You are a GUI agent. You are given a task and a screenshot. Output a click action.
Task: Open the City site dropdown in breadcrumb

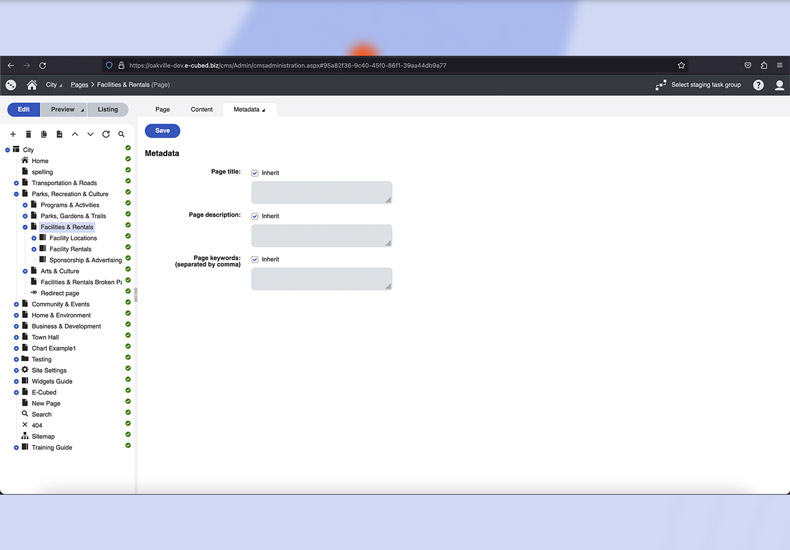[x=54, y=85]
